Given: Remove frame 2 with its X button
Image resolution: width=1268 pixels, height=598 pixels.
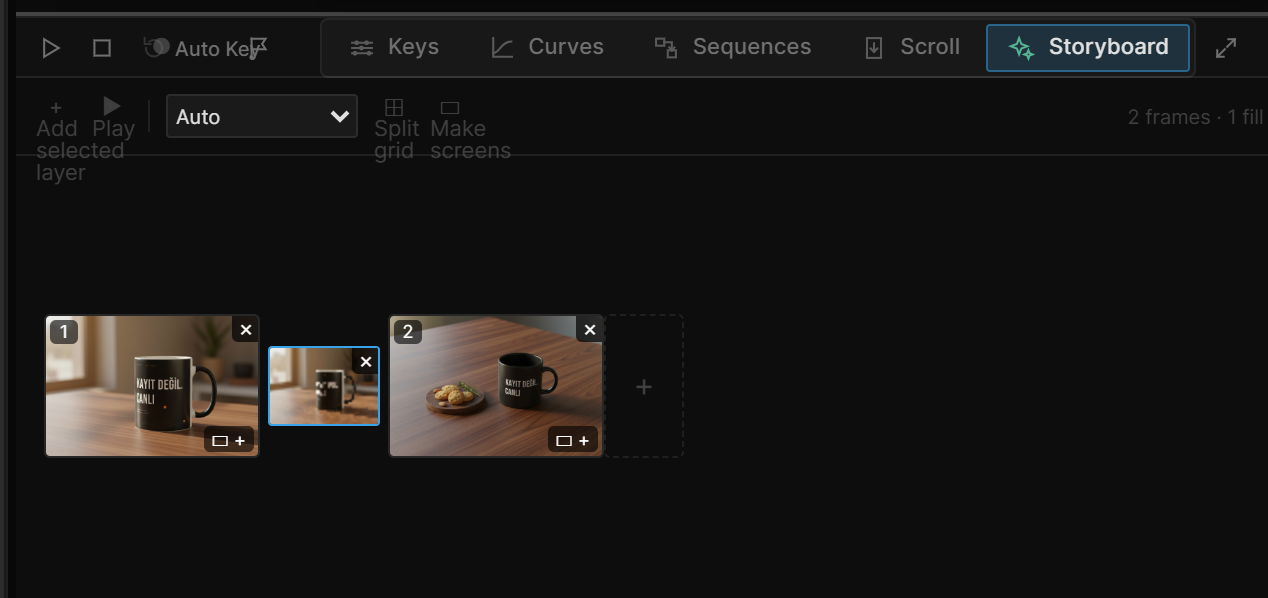Looking at the screenshot, I should tap(590, 329).
